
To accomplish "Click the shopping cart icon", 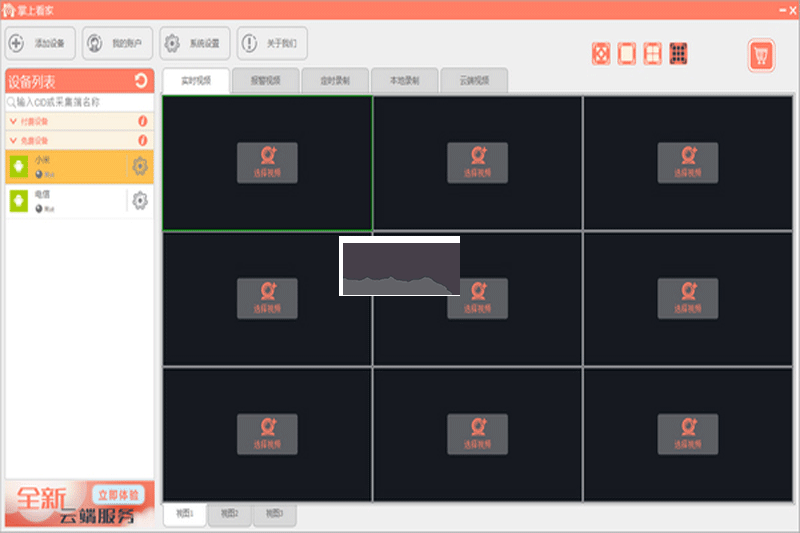I will click(761, 55).
